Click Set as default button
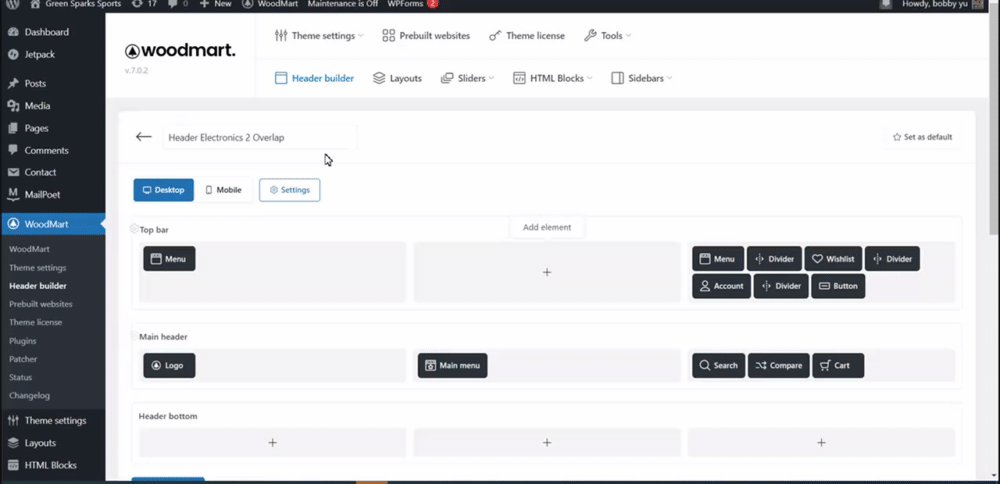The width and height of the screenshot is (1000, 484). [922, 137]
